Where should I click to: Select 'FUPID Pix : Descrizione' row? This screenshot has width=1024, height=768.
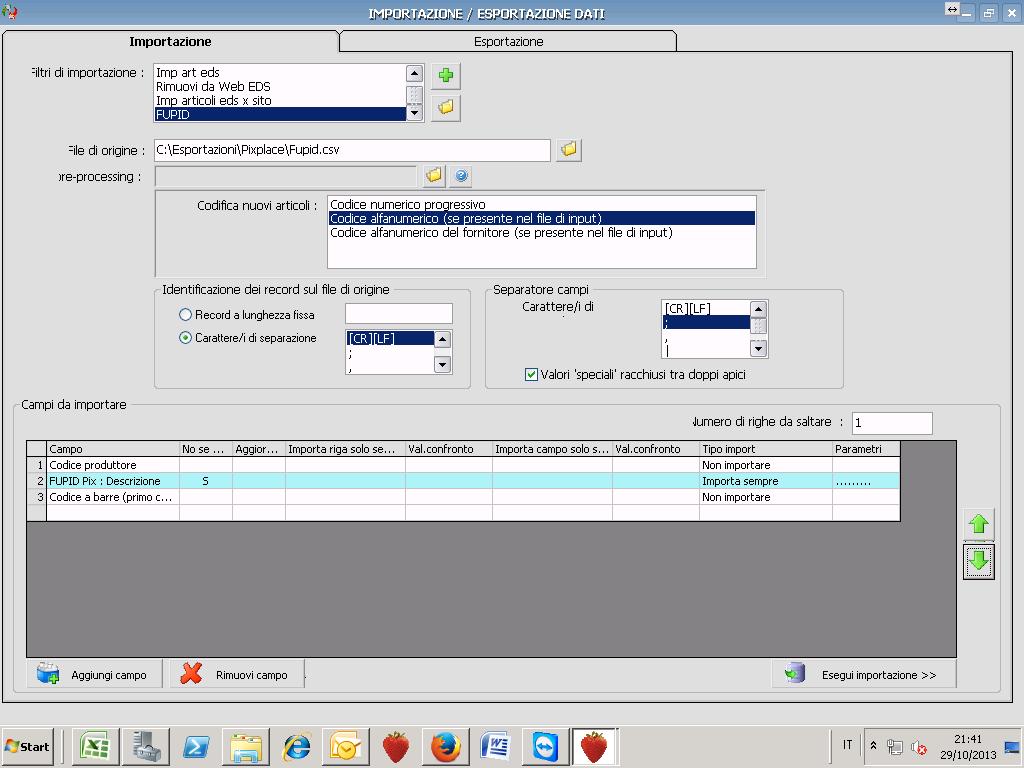pyautogui.click(x=463, y=481)
